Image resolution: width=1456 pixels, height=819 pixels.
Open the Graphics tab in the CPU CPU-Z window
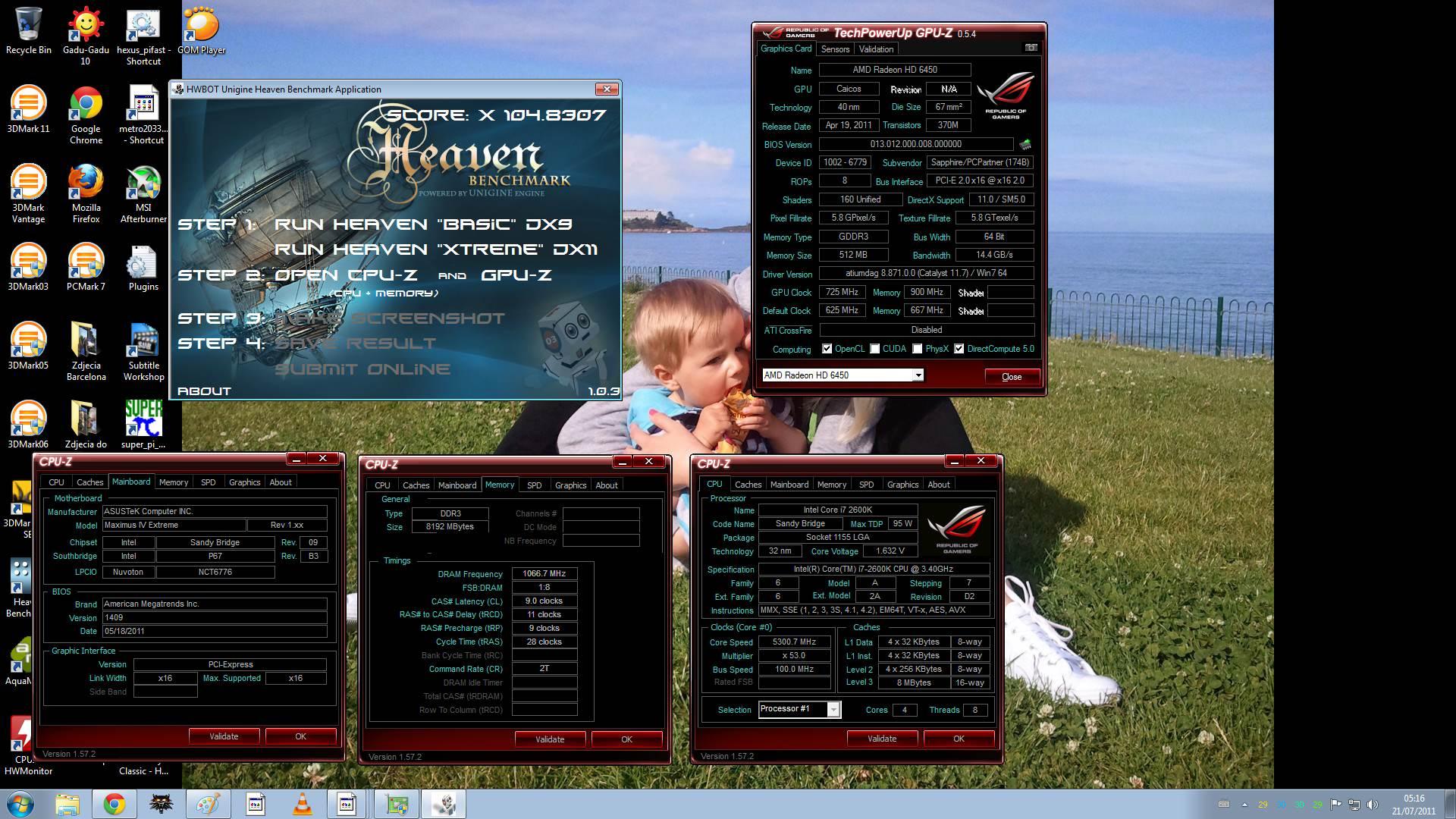pyautogui.click(x=902, y=485)
